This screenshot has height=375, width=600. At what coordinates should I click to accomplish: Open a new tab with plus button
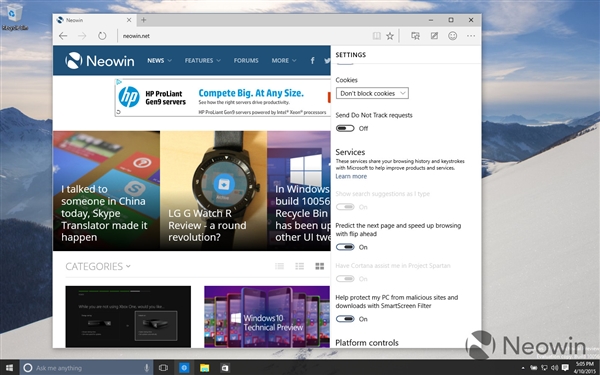(143, 20)
